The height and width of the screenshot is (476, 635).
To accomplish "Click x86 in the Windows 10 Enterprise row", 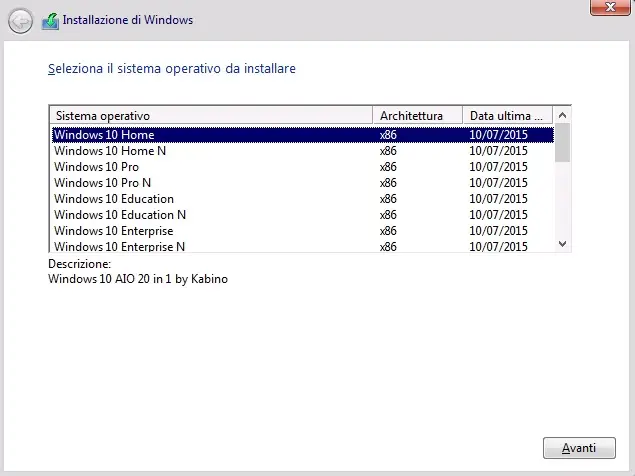I will coord(388,231).
